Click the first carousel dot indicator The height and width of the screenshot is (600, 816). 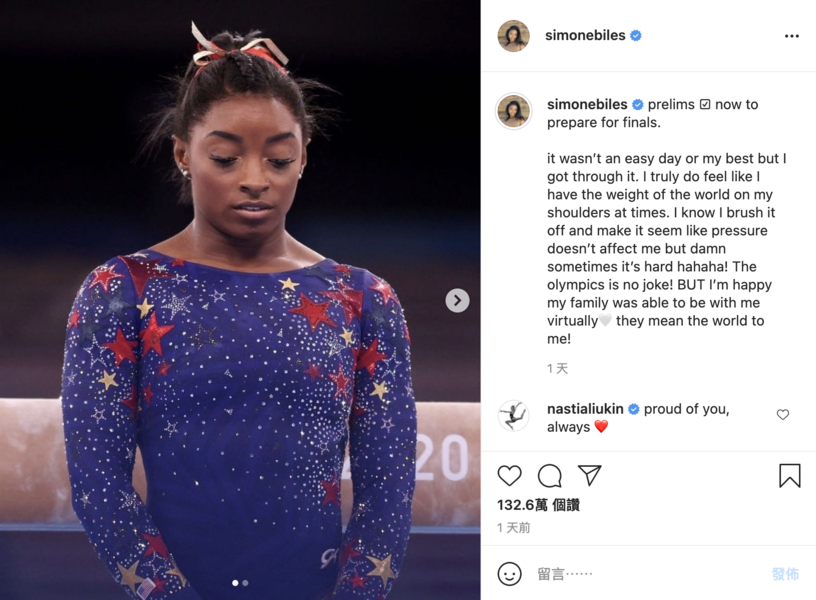coord(235,583)
